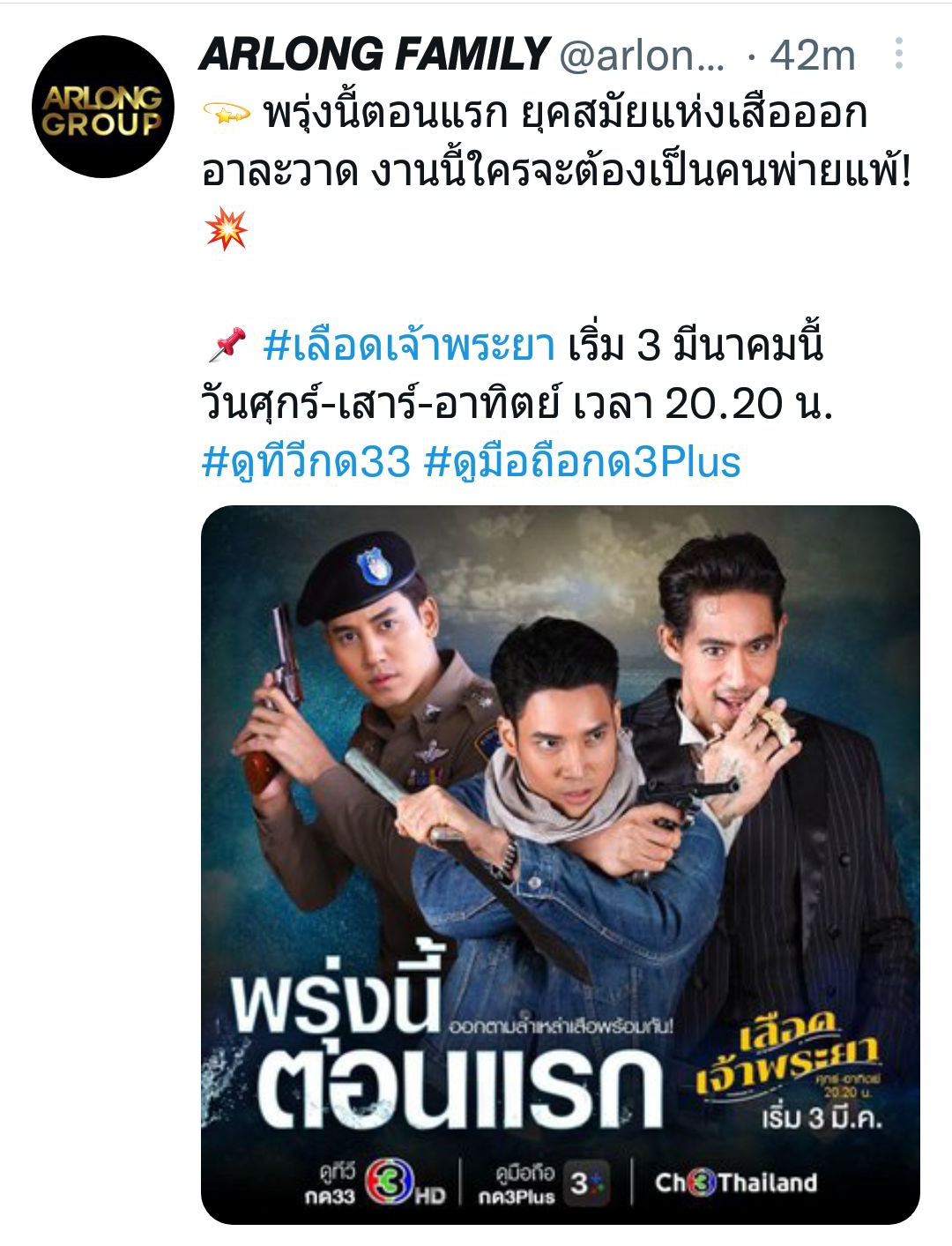The height and width of the screenshot is (1246, 952).
Task: Click the collision explosion emoji
Action: point(226,229)
